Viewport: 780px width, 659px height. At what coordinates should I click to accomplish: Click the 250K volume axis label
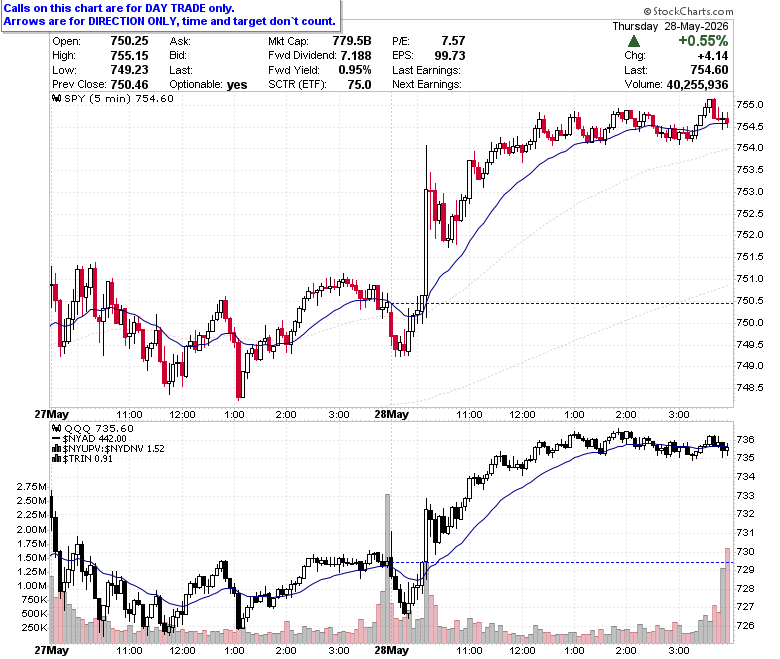point(34,628)
